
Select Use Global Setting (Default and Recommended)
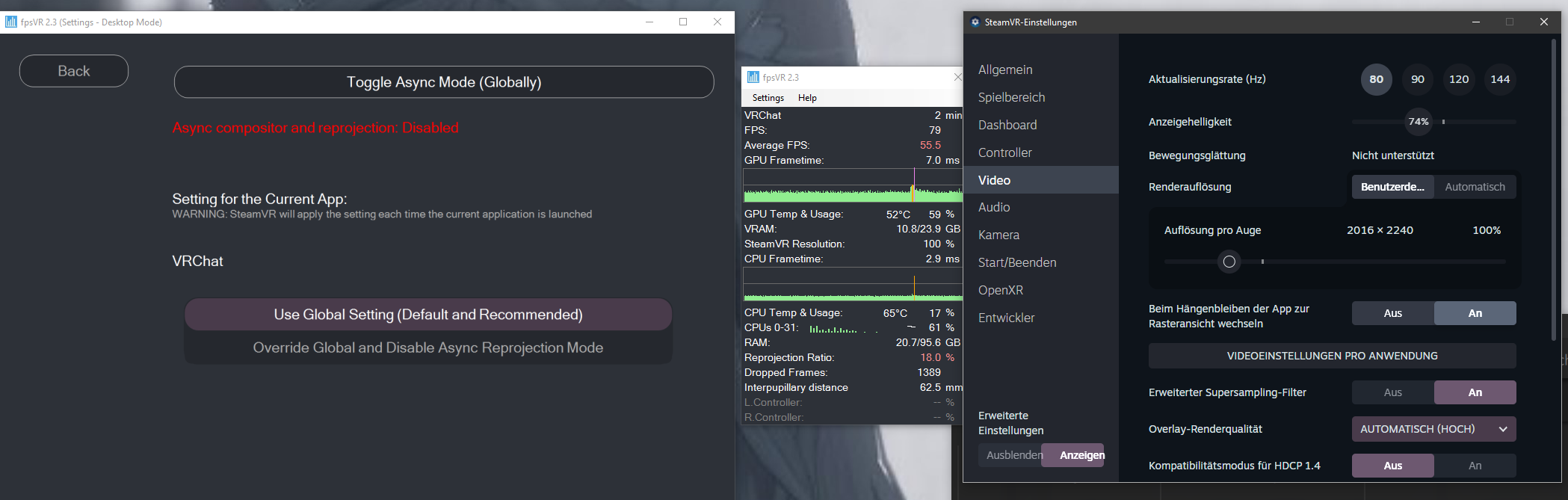428,315
